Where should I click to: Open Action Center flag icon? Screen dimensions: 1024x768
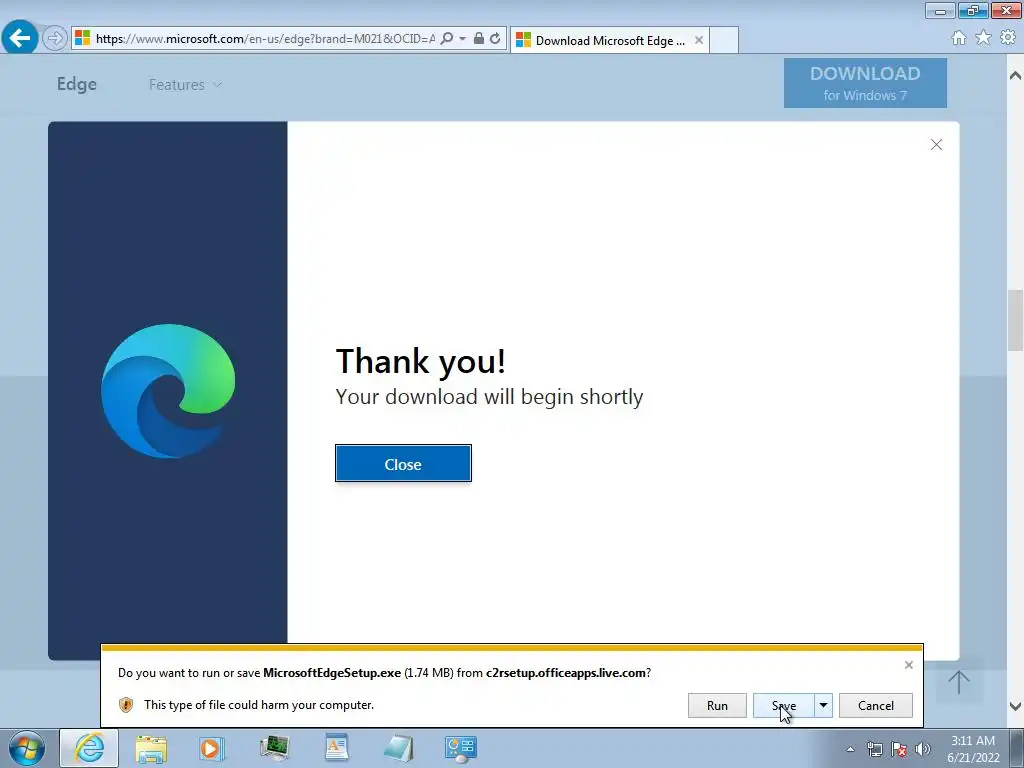point(899,749)
